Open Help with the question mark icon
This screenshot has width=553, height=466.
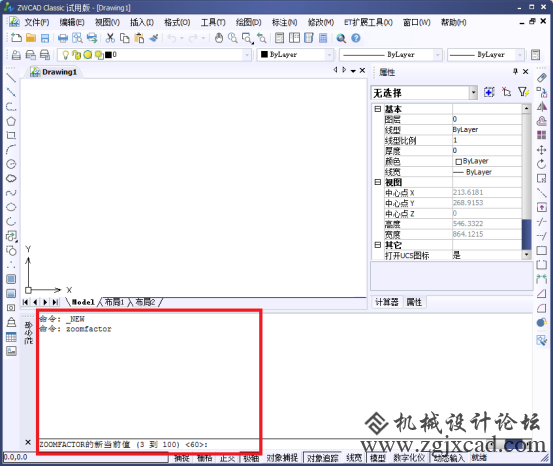pos(356,38)
